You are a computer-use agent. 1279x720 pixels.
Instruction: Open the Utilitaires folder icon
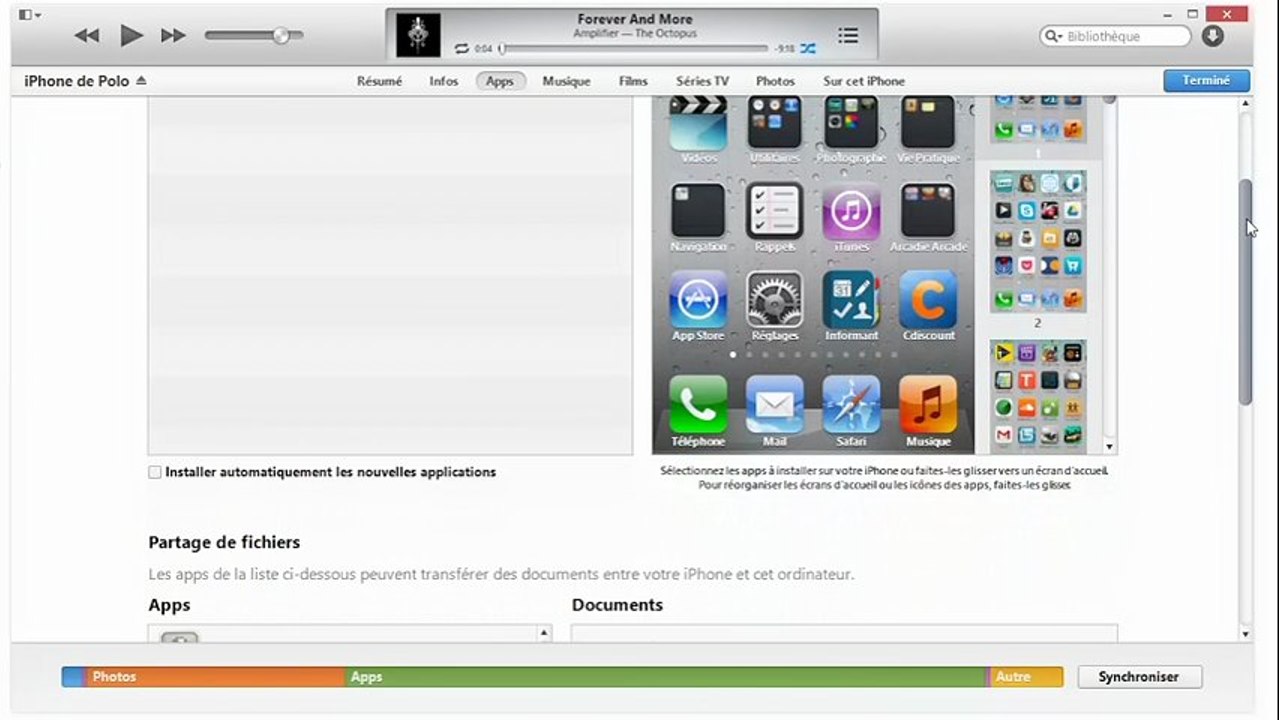pos(774,123)
